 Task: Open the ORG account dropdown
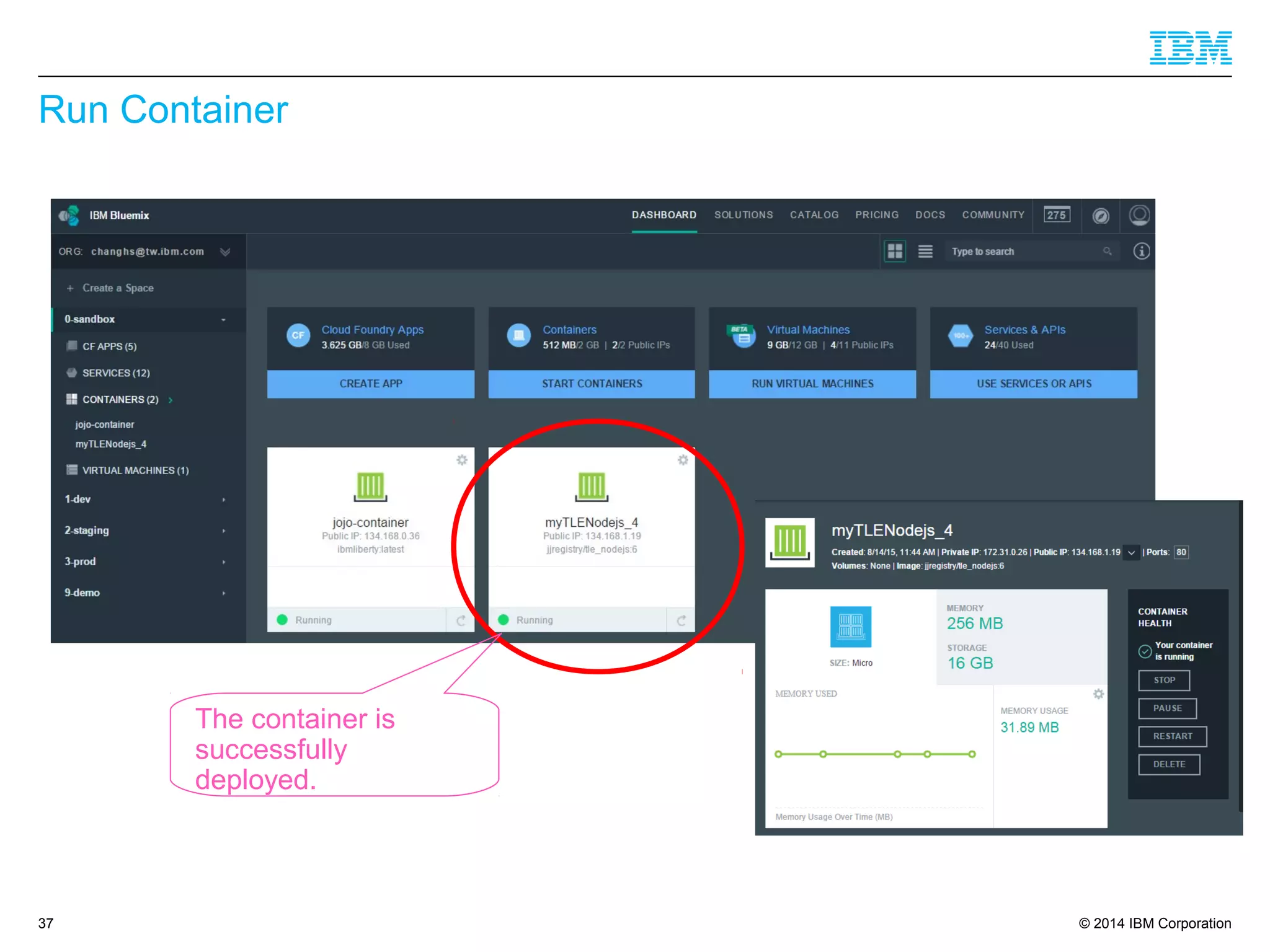coord(225,252)
